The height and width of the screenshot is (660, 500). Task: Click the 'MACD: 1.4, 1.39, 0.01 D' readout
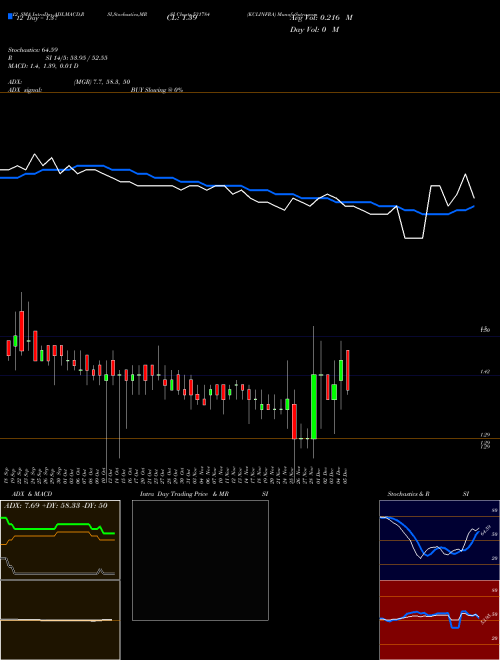tap(43, 66)
